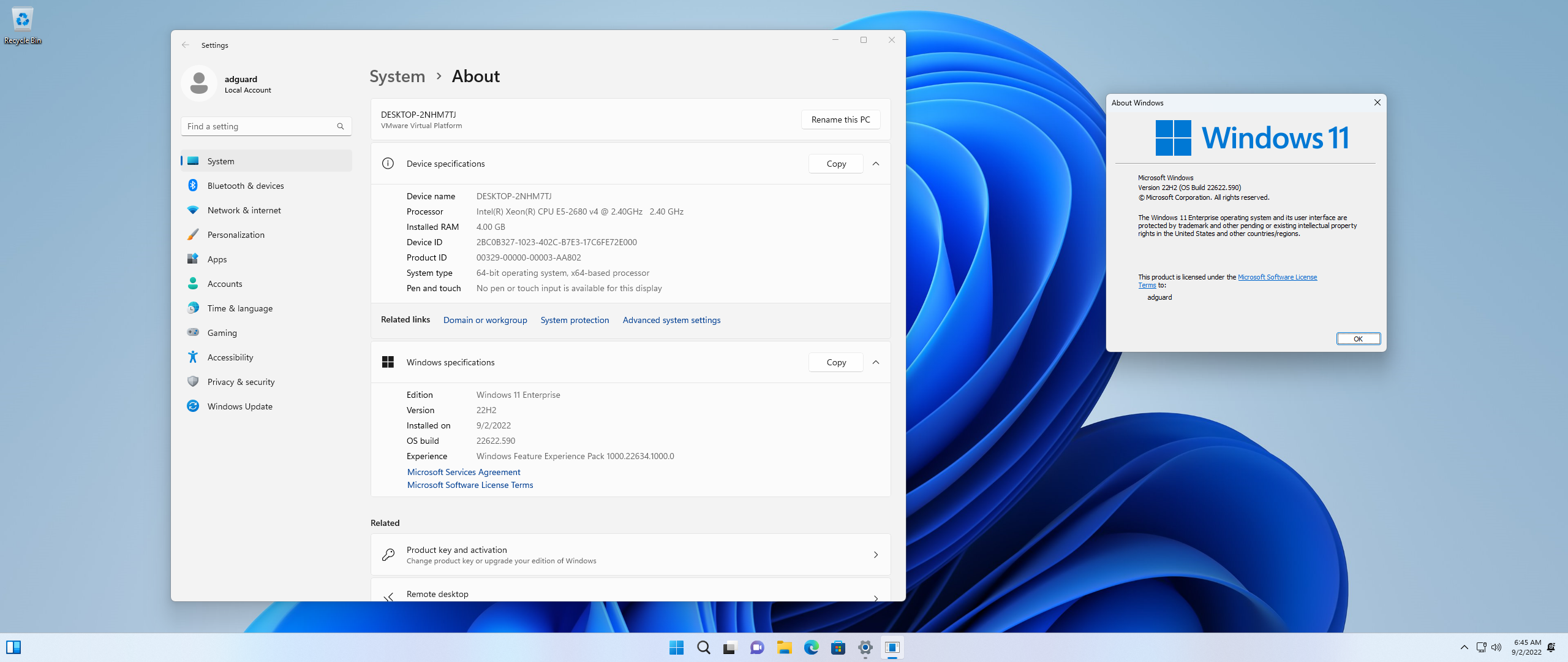
Task: Show hidden icons in system tray
Action: pos(1464,647)
